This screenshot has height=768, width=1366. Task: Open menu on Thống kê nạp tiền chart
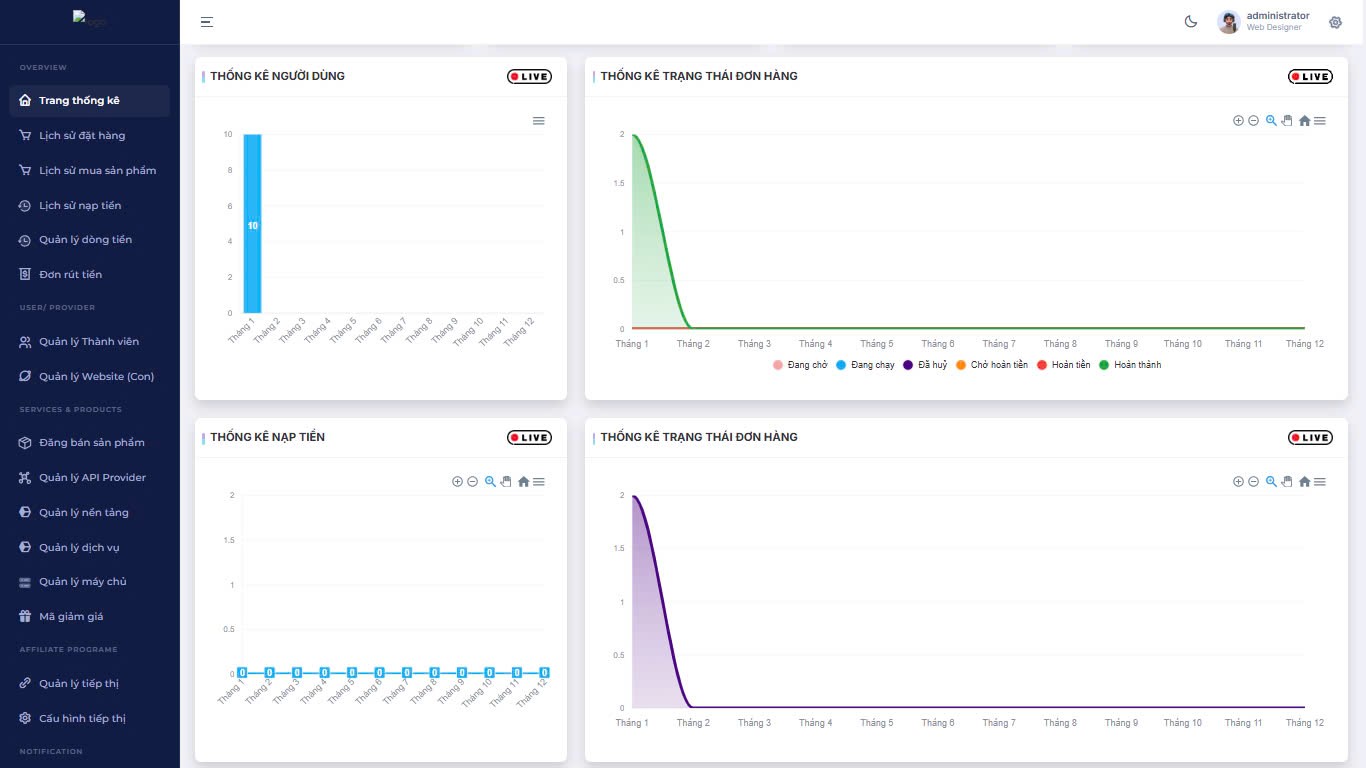[539, 482]
